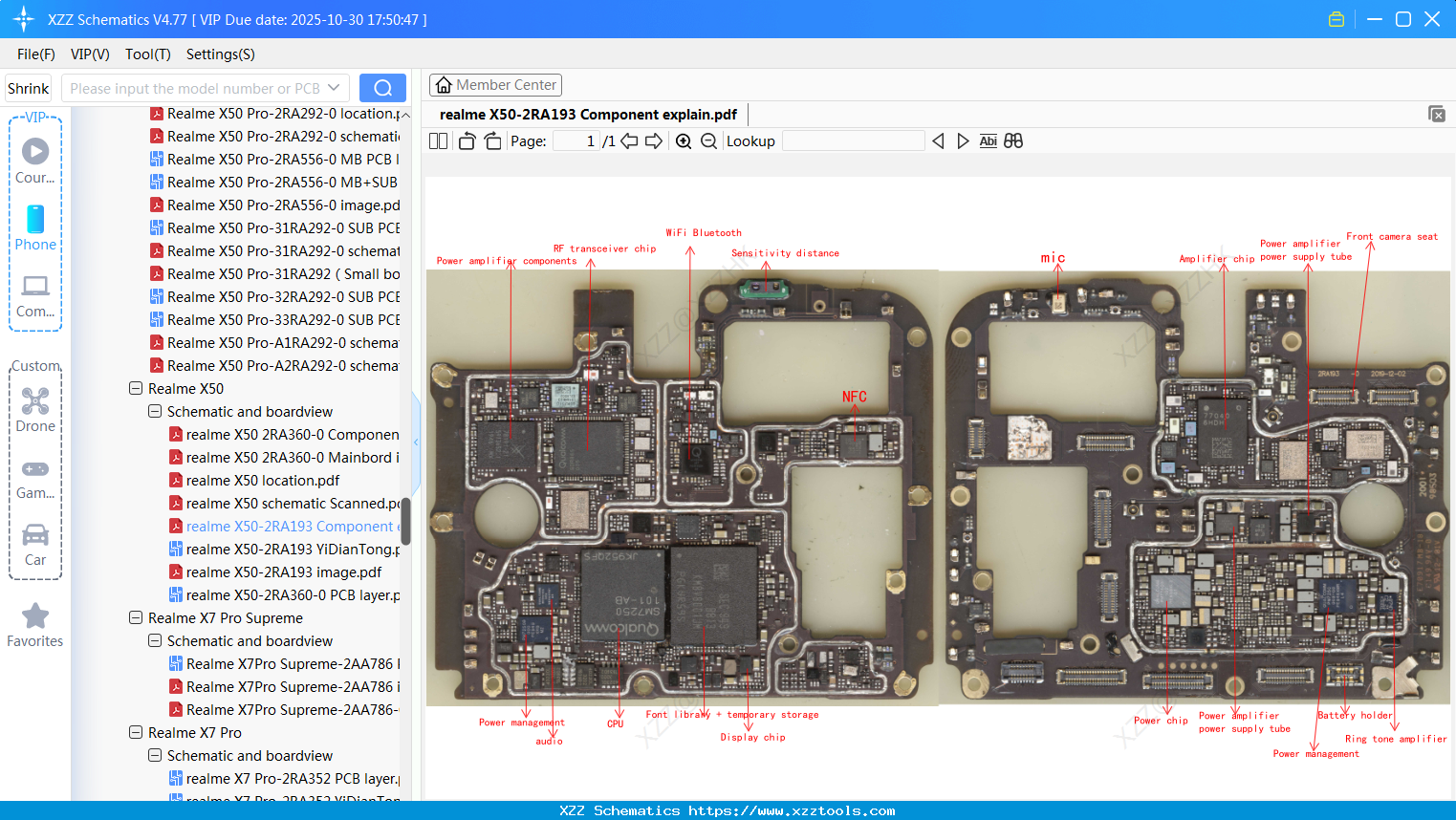Collapse the Realme X50 tree node

[136, 389]
